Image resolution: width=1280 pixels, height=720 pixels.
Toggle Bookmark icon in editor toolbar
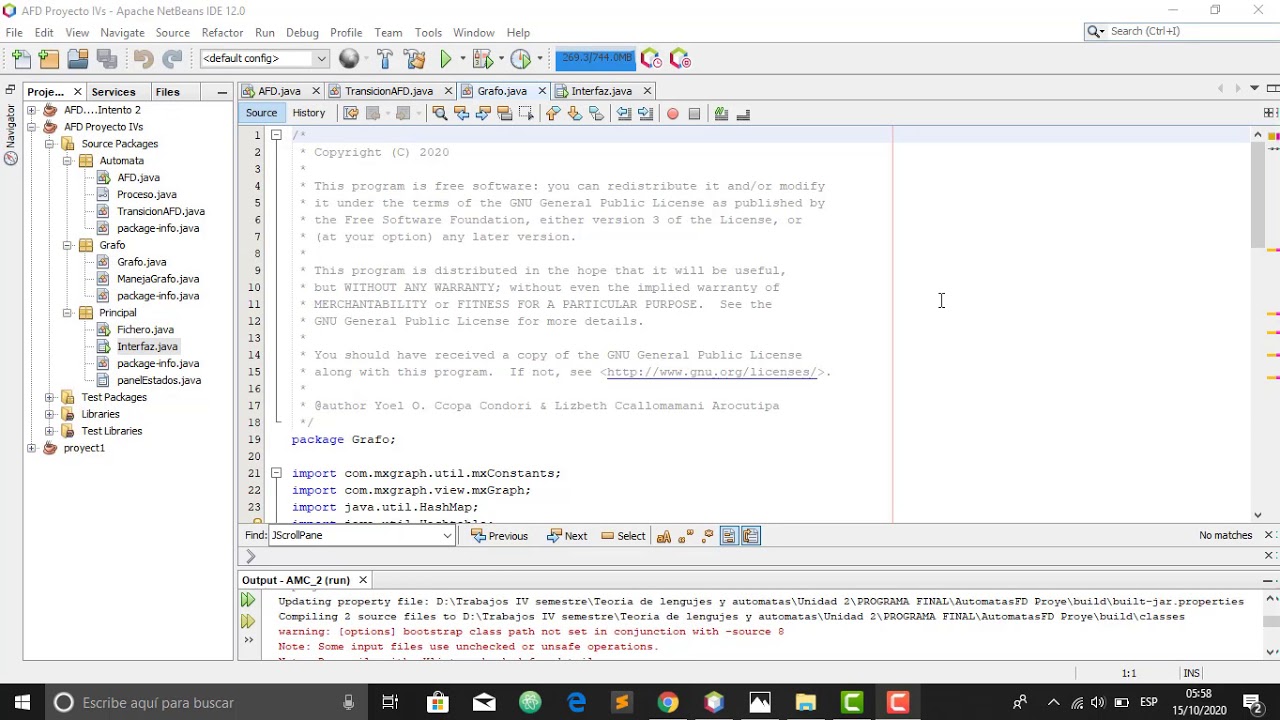(x=597, y=114)
